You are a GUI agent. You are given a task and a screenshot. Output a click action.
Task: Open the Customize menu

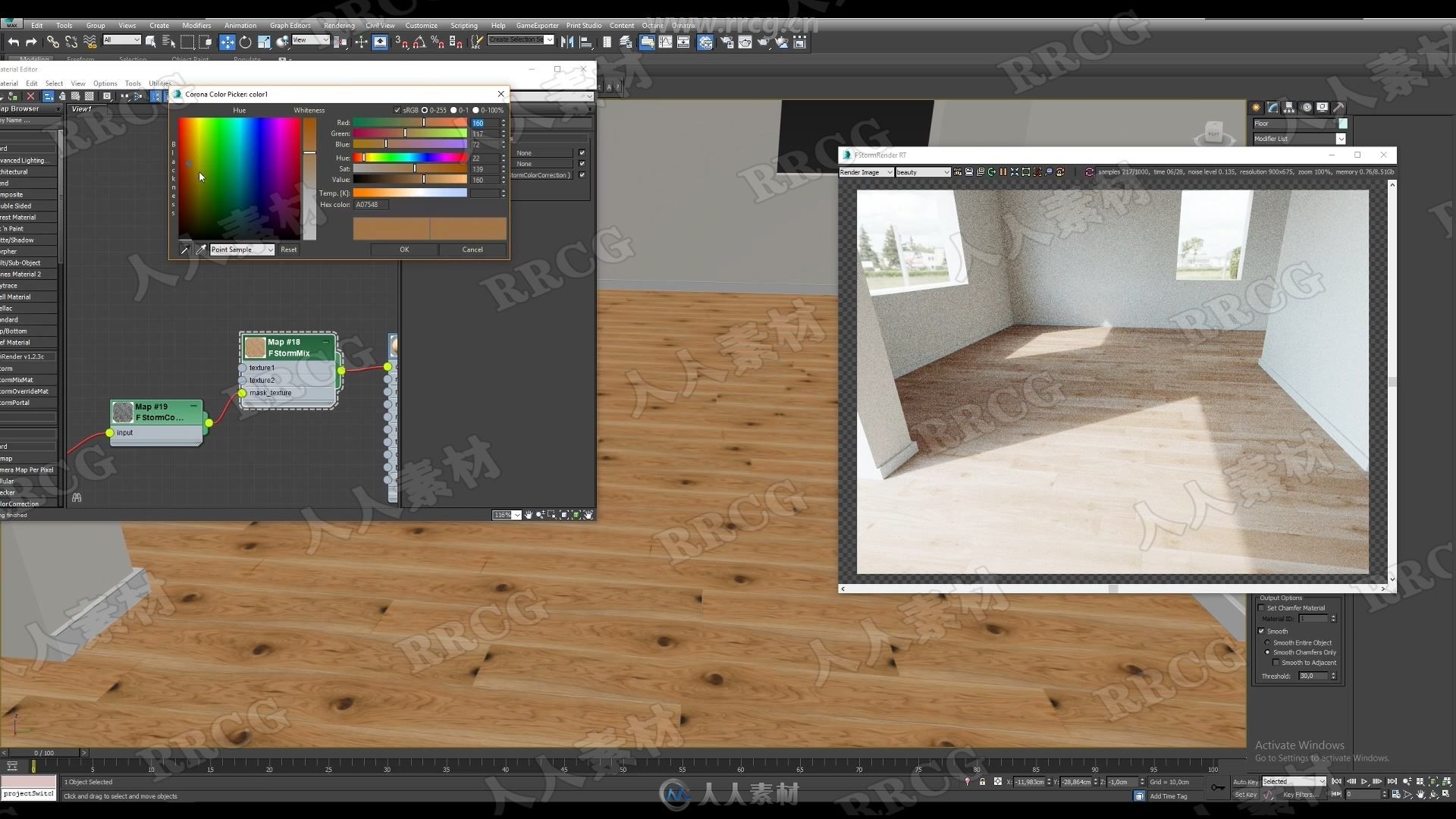pyautogui.click(x=421, y=25)
